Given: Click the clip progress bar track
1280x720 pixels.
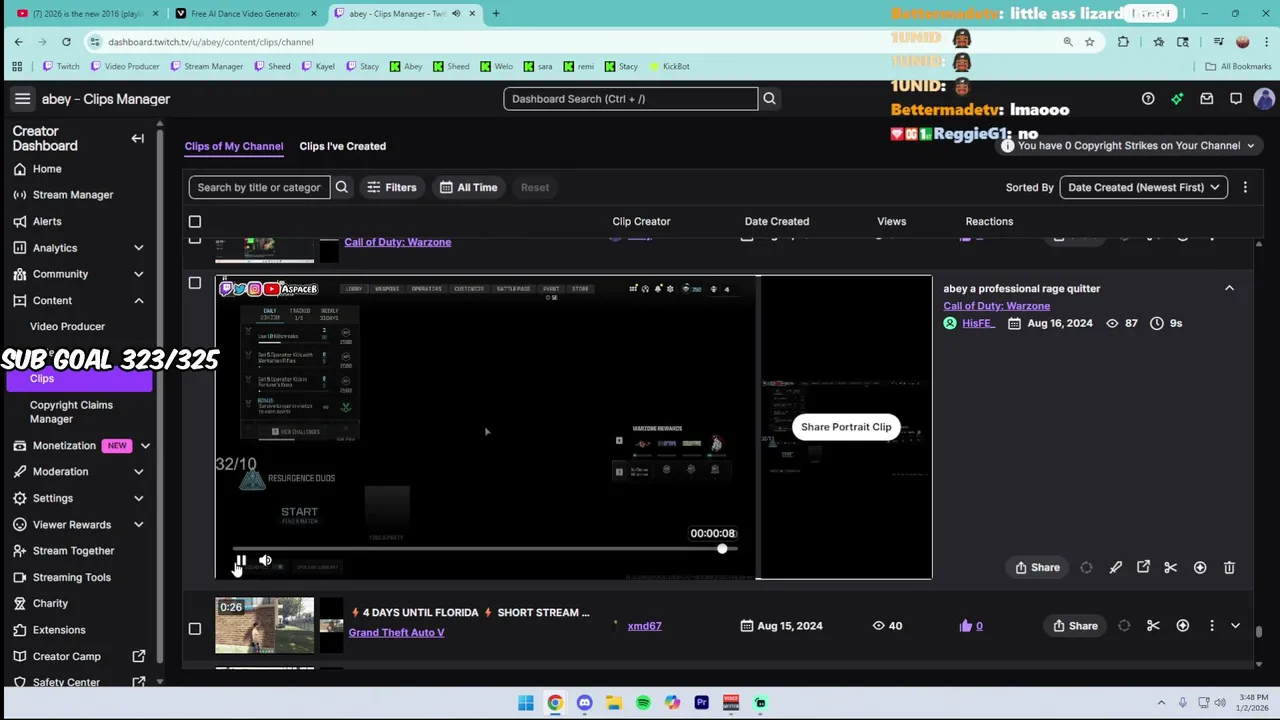Looking at the screenshot, I should pyautogui.click(x=485, y=548).
